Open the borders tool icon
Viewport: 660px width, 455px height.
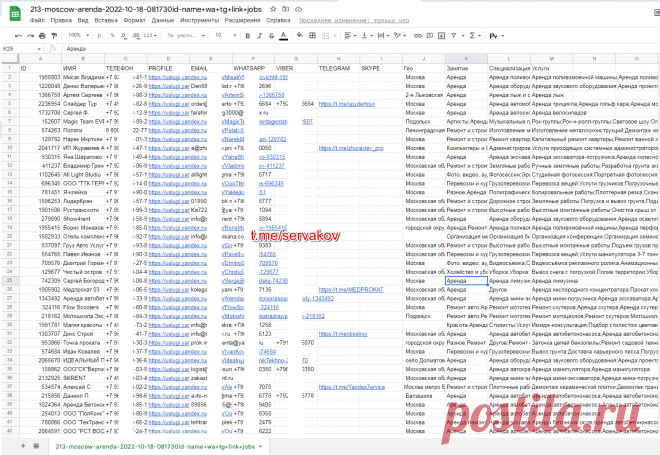click(312, 36)
